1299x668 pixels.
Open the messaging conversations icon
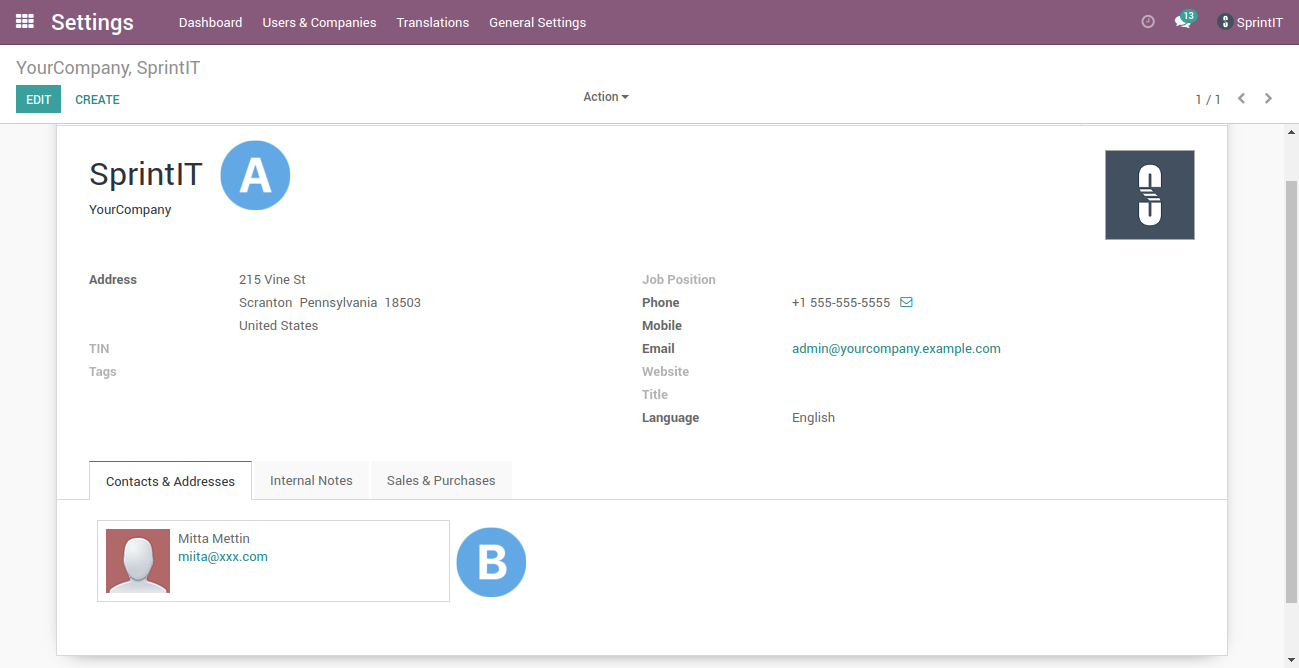point(1182,22)
